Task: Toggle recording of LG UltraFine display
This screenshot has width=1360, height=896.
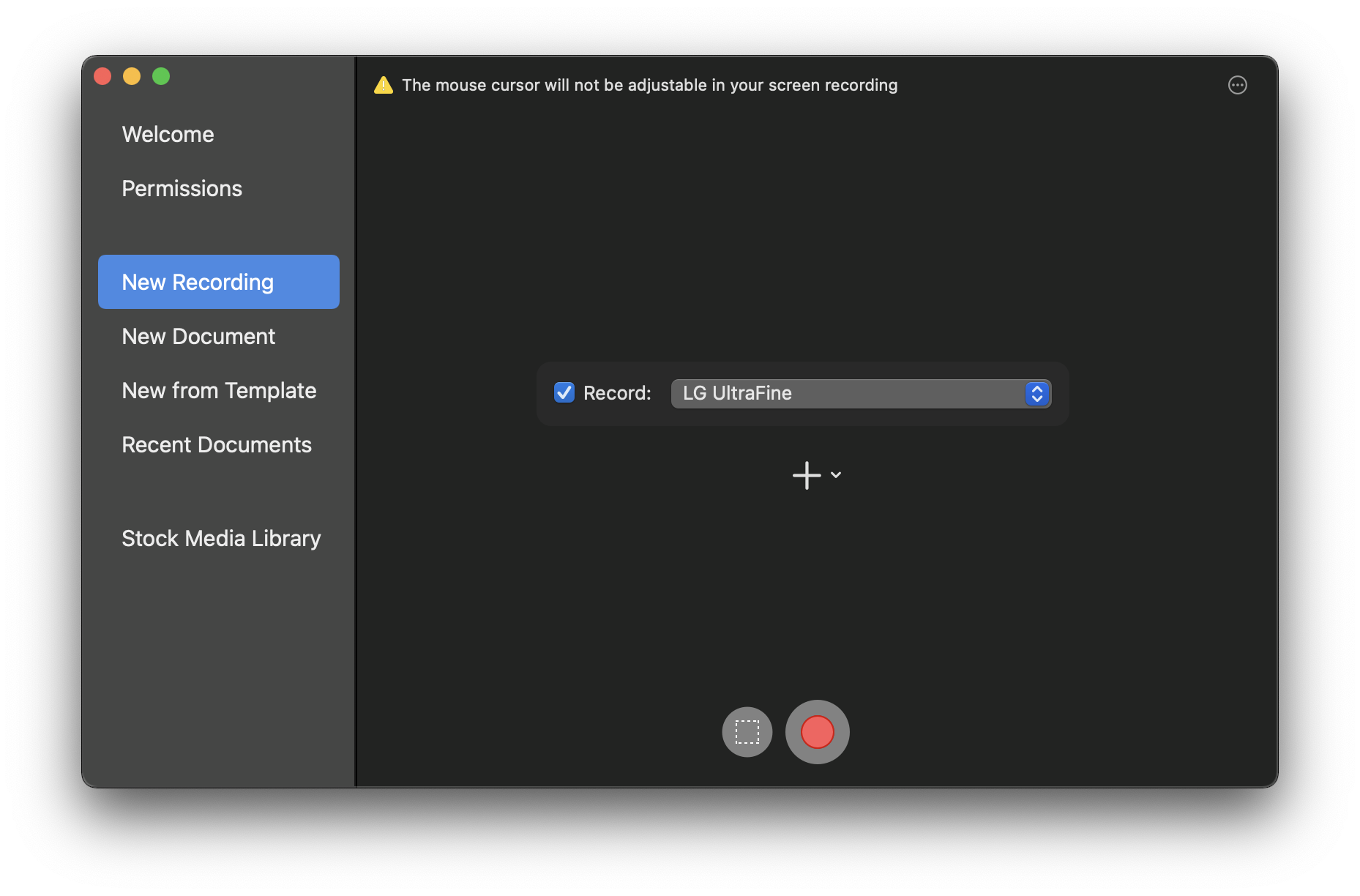Action: (x=564, y=393)
